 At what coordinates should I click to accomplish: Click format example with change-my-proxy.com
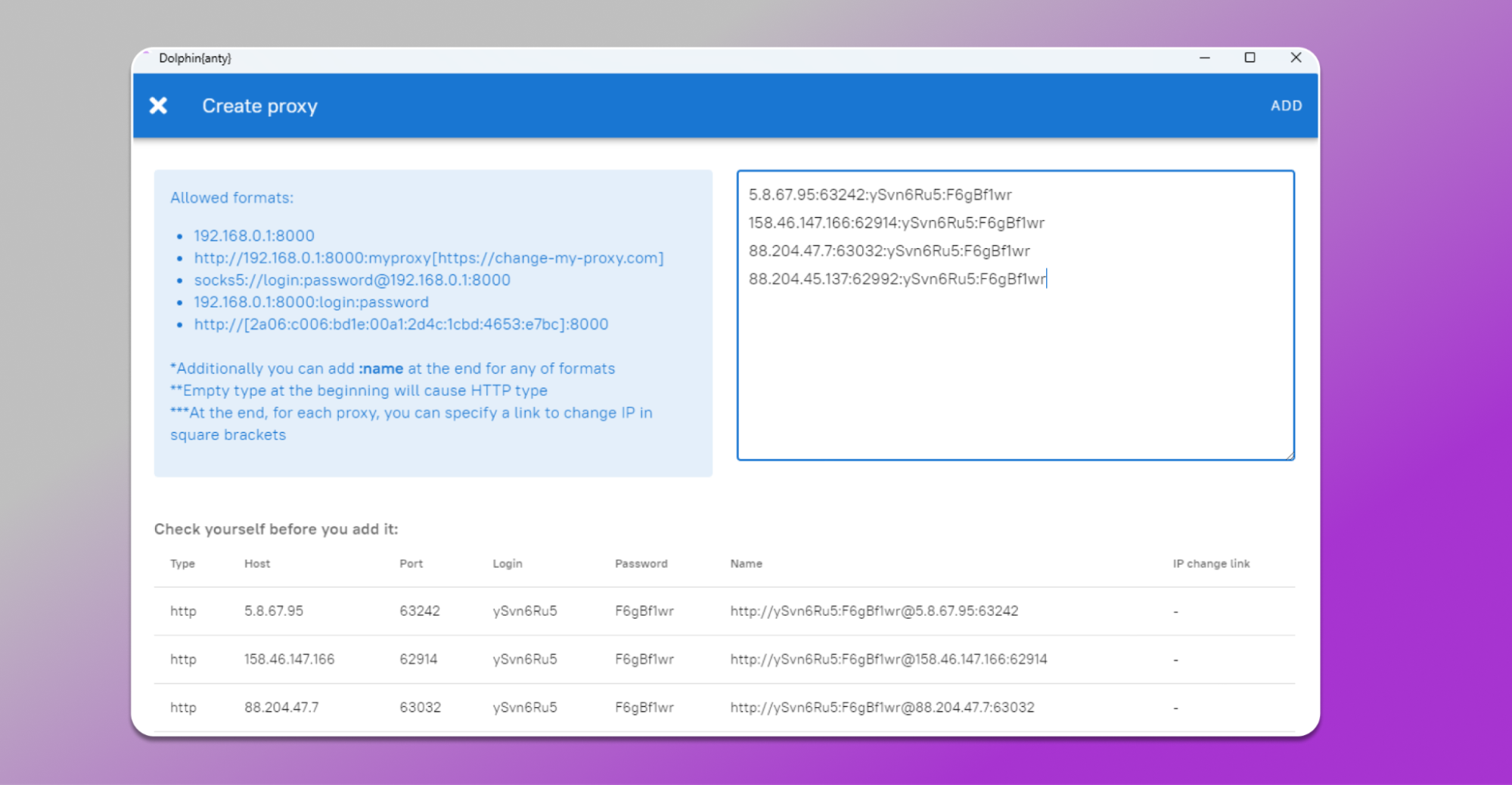tap(429, 258)
